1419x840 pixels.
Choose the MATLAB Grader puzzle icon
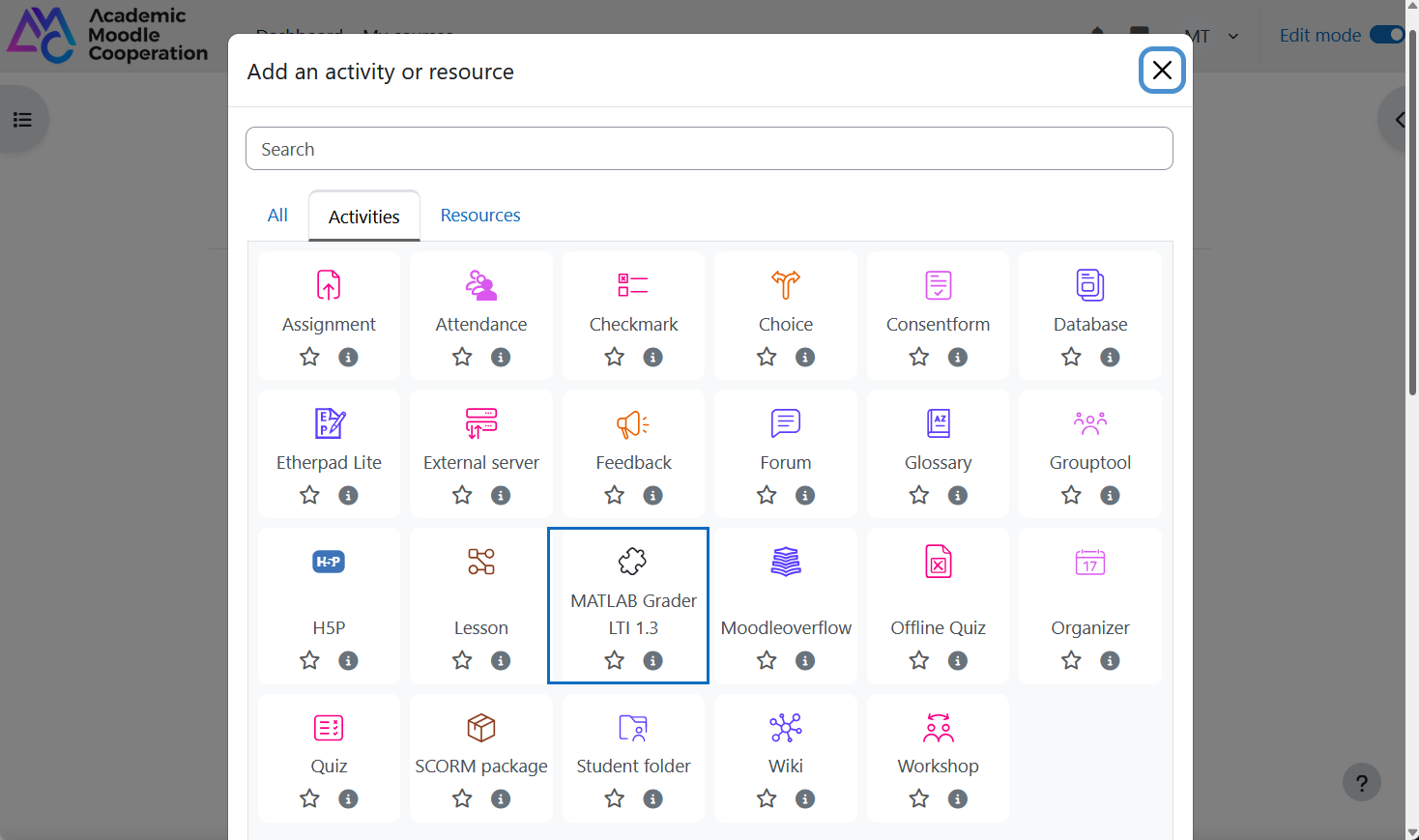[633, 562]
